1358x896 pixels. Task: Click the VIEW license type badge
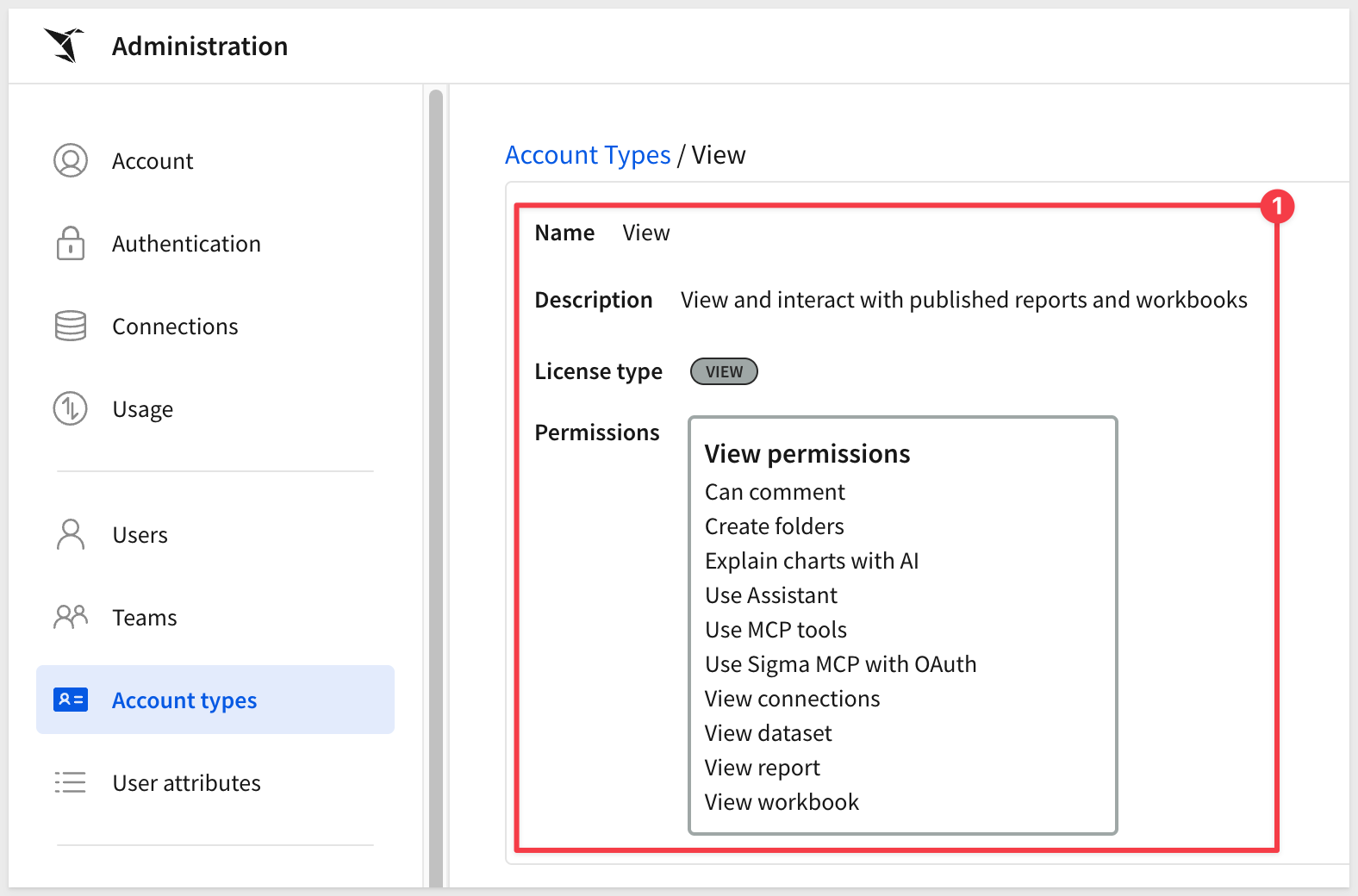pos(724,371)
